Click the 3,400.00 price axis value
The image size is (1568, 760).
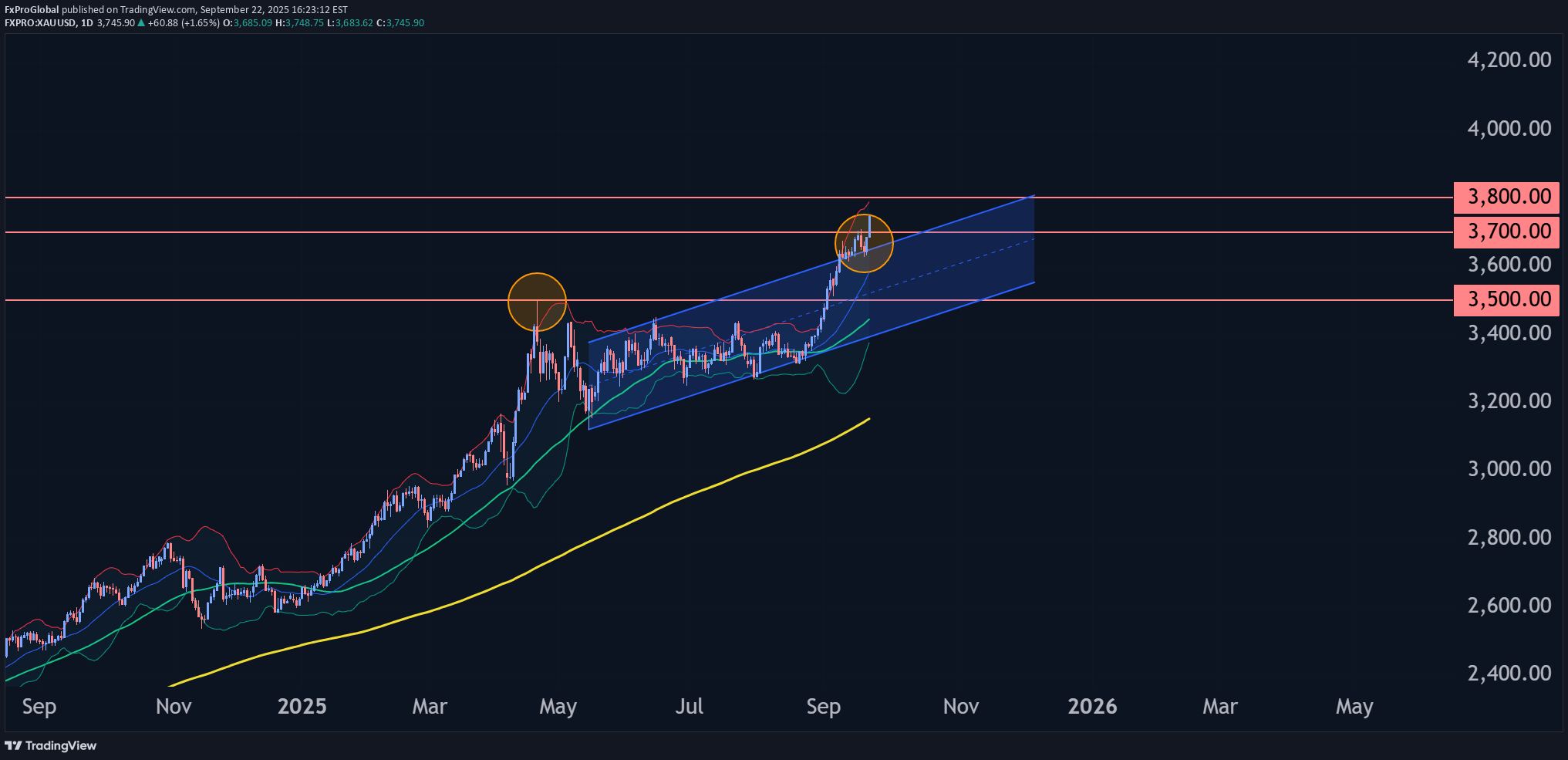click(1509, 333)
